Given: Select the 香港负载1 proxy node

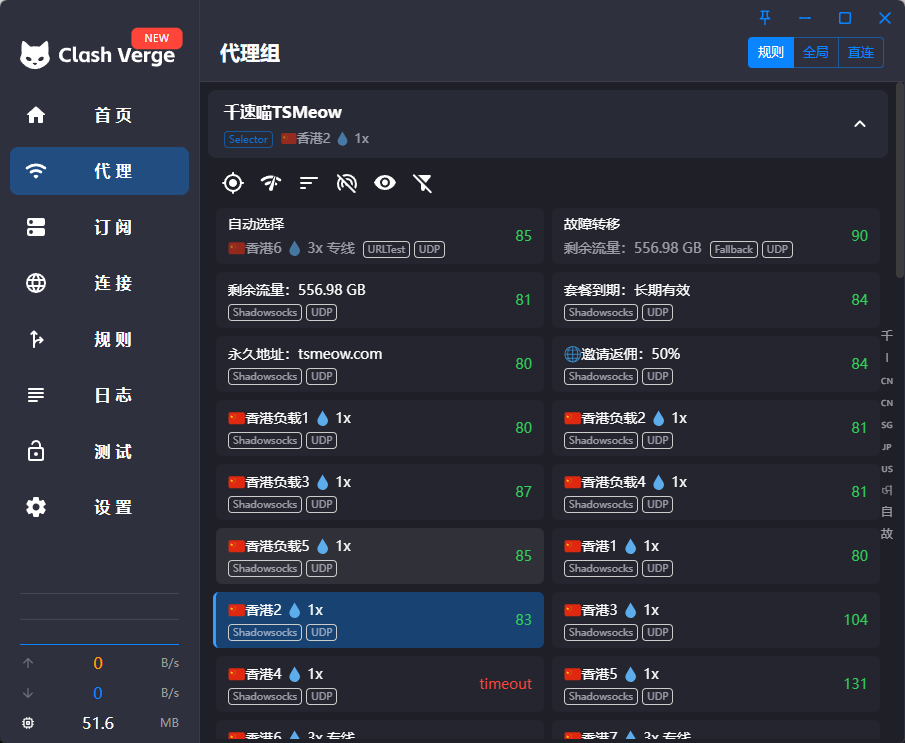Looking at the screenshot, I should click(379, 428).
